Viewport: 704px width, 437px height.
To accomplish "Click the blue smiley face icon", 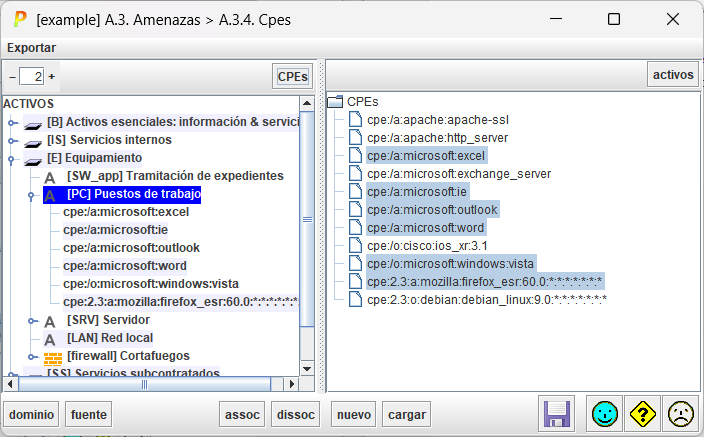I will point(604,414).
